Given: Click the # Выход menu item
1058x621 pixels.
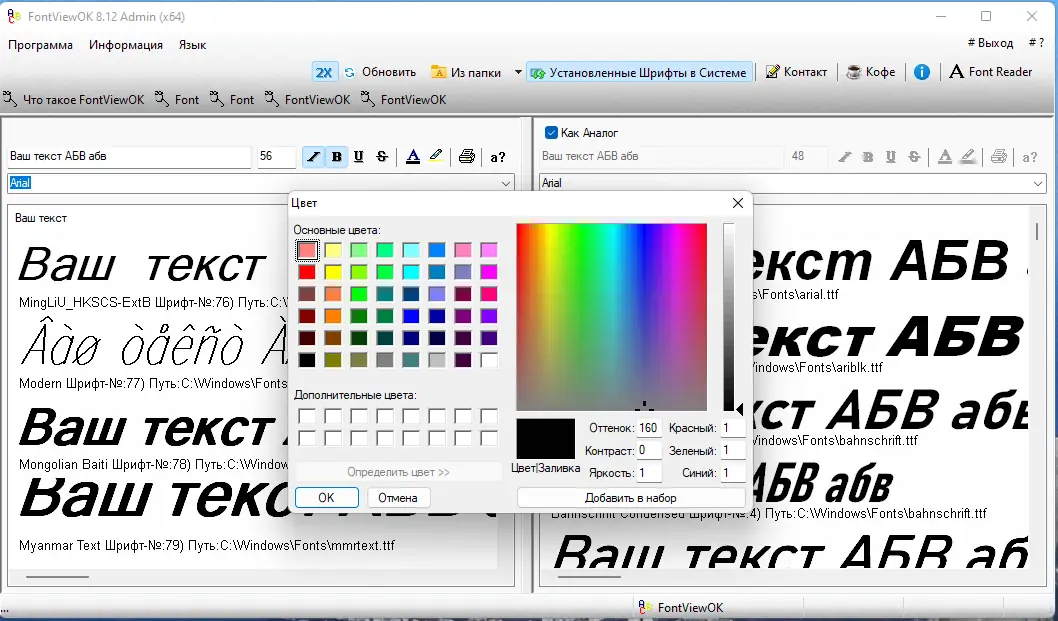Looking at the screenshot, I should (991, 43).
